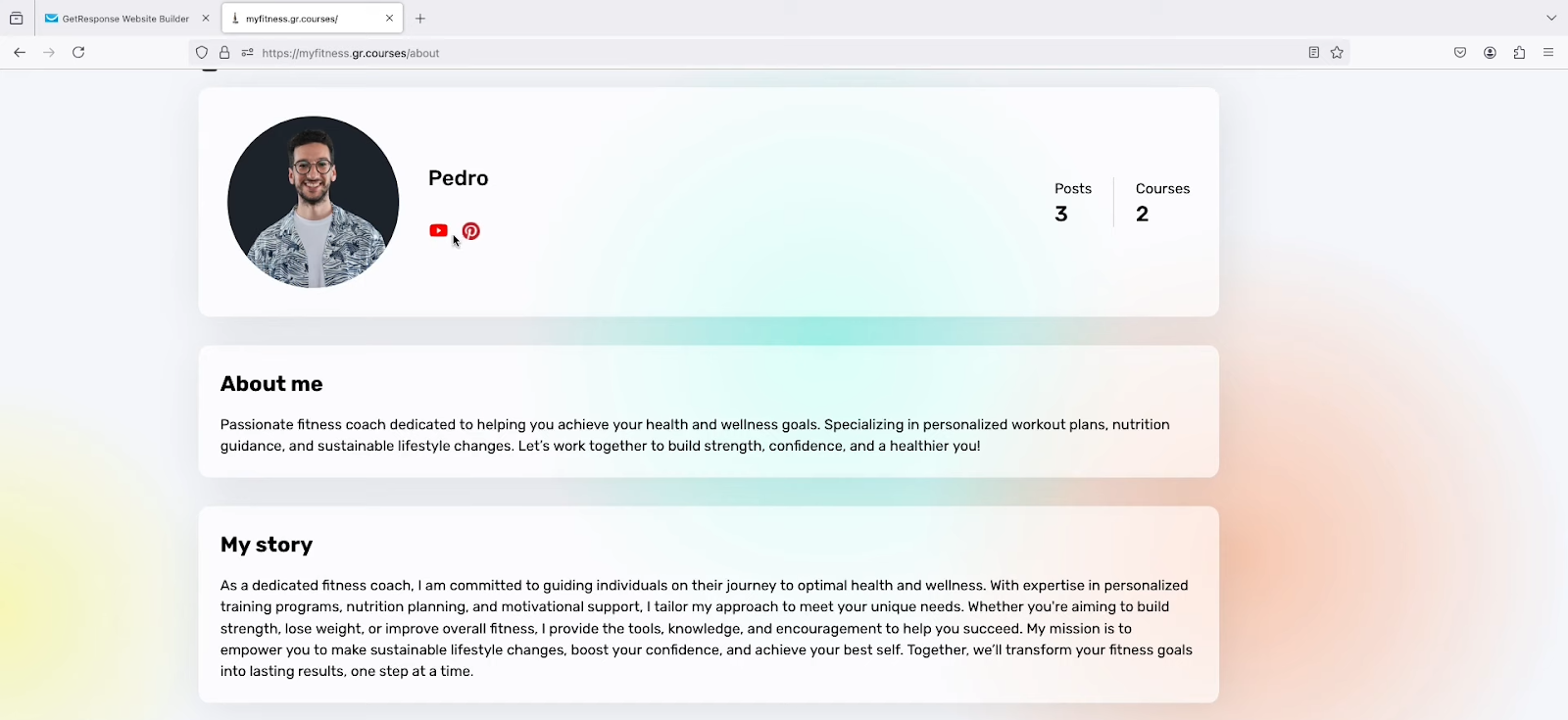This screenshot has height=720, width=1568.
Task: Open the Extensions puzzle icon
Action: 1519,53
